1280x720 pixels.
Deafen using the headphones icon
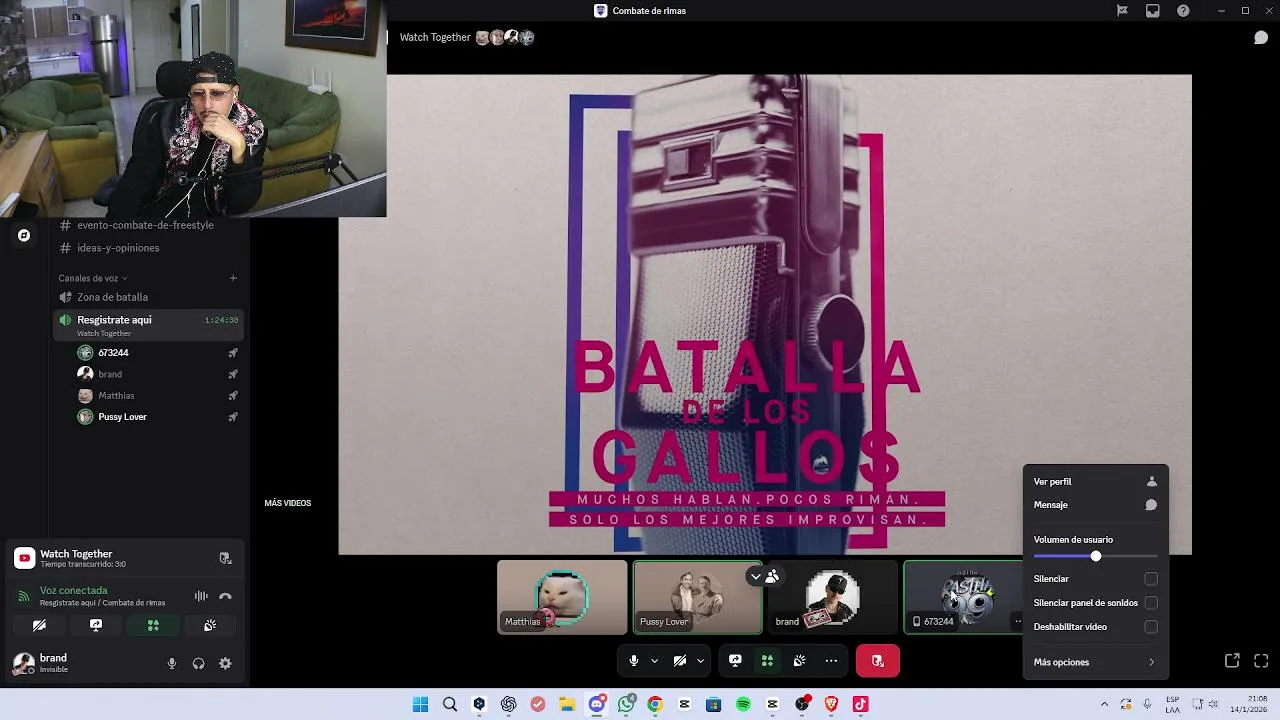tap(198, 663)
